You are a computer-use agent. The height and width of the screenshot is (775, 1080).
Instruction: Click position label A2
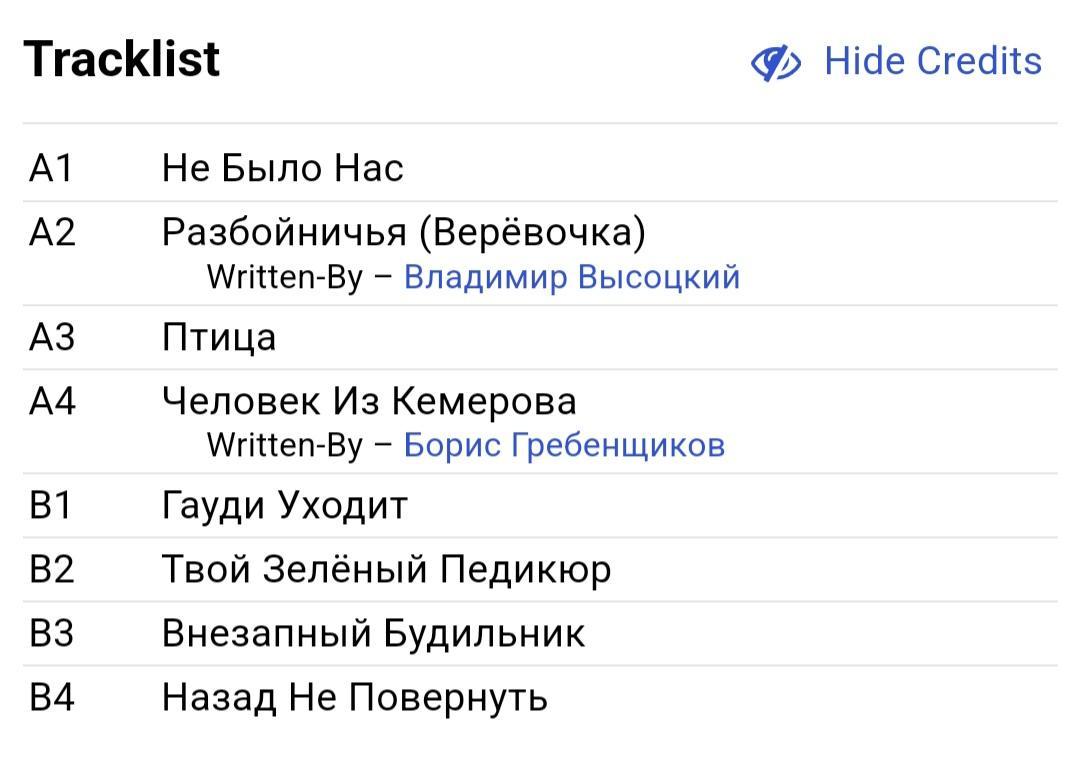click(x=52, y=232)
